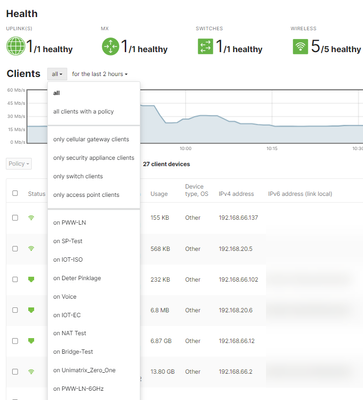The height and width of the screenshot is (400, 363).
Task: Click wireless status icon for client 192.168.66.2
Action: pyautogui.click(x=31, y=371)
